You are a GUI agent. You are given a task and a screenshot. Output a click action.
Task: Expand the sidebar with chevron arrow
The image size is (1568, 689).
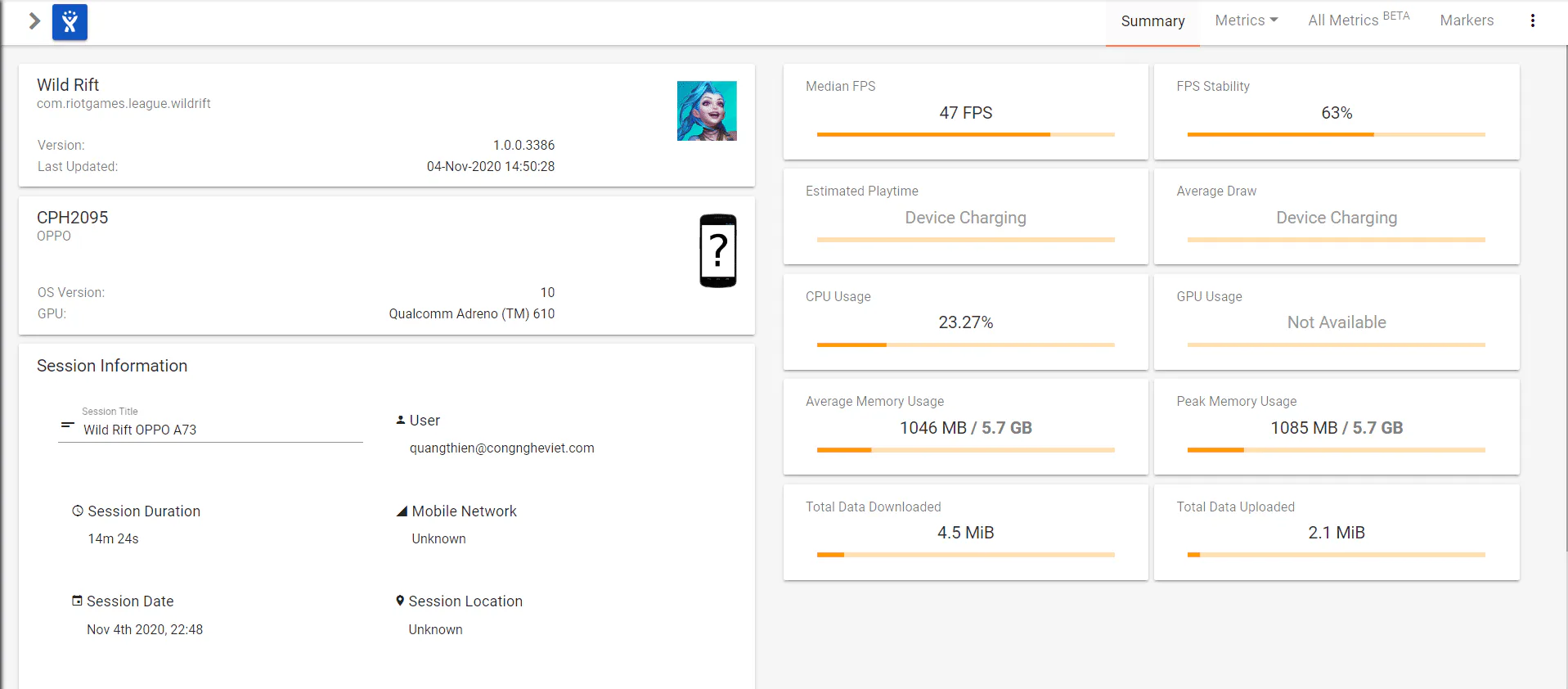(34, 21)
